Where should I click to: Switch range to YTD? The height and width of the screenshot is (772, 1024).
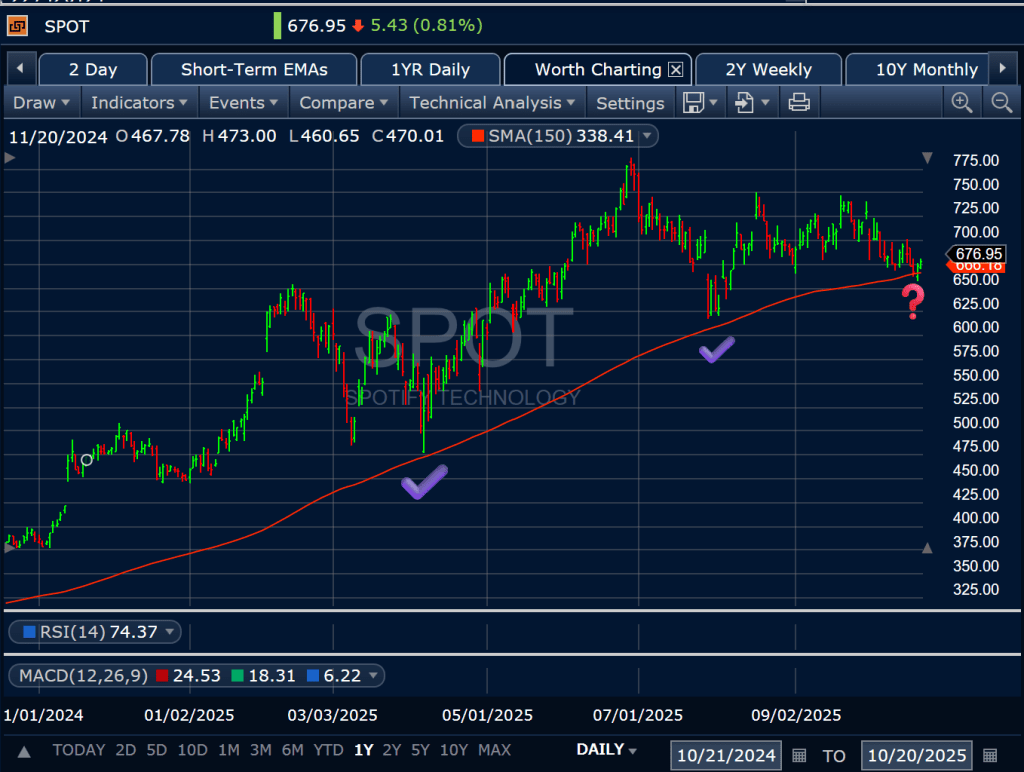pos(328,750)
